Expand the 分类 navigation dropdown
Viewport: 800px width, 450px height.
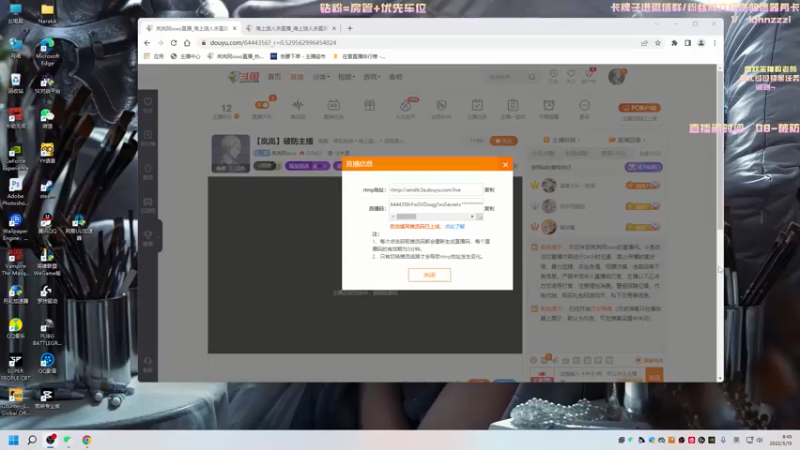click(x=321, y=77)
